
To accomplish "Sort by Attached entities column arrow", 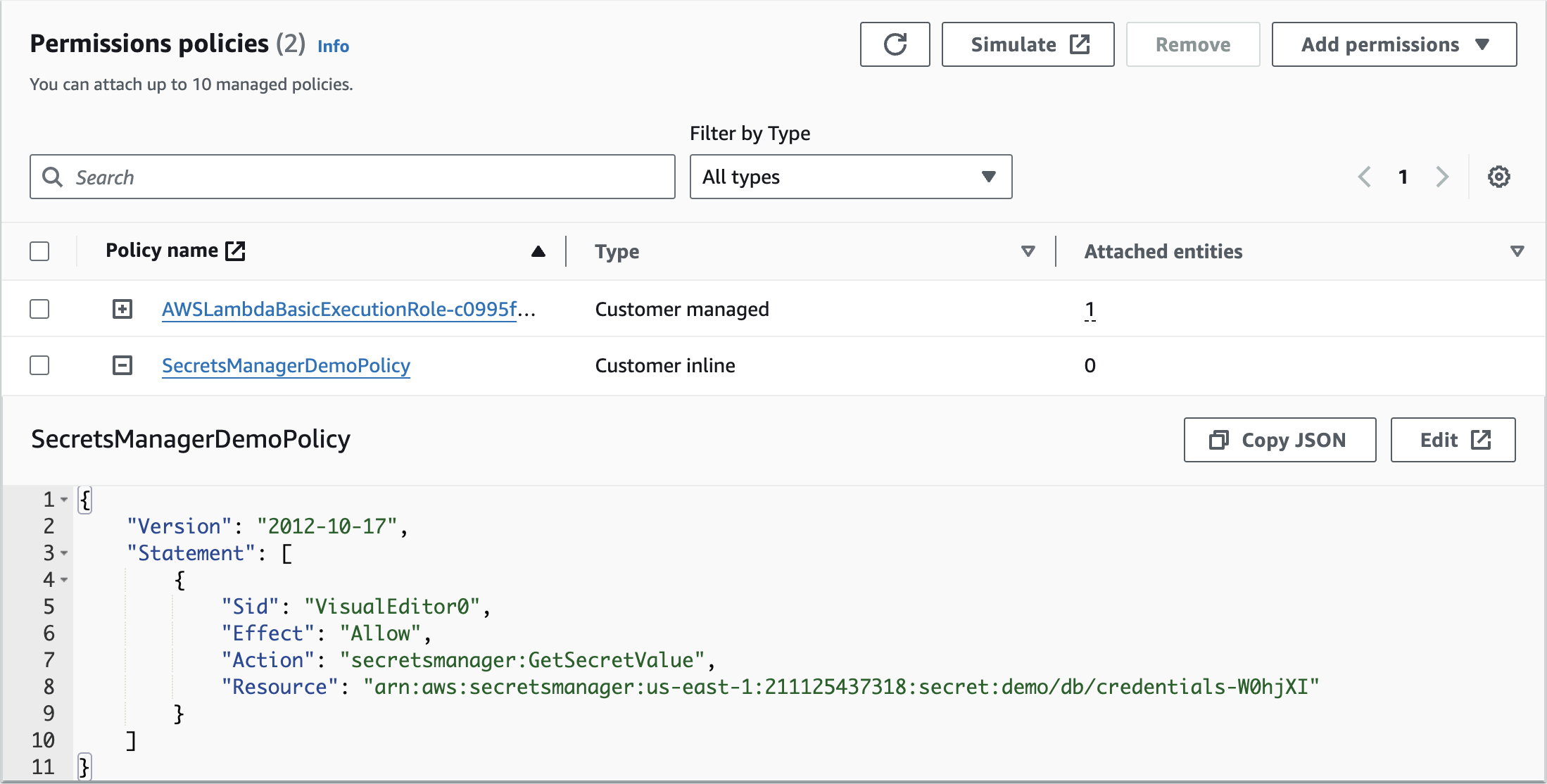I will pos(1517,251).
